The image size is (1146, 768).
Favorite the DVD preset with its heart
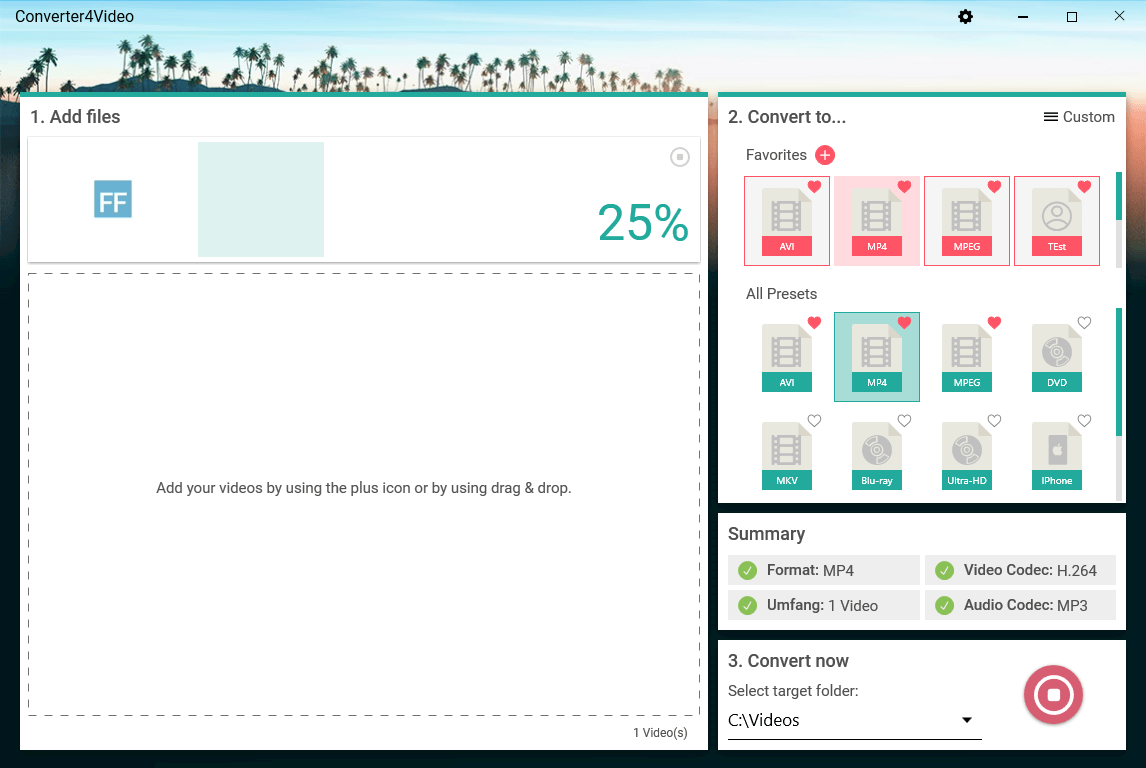(1085, 322)
